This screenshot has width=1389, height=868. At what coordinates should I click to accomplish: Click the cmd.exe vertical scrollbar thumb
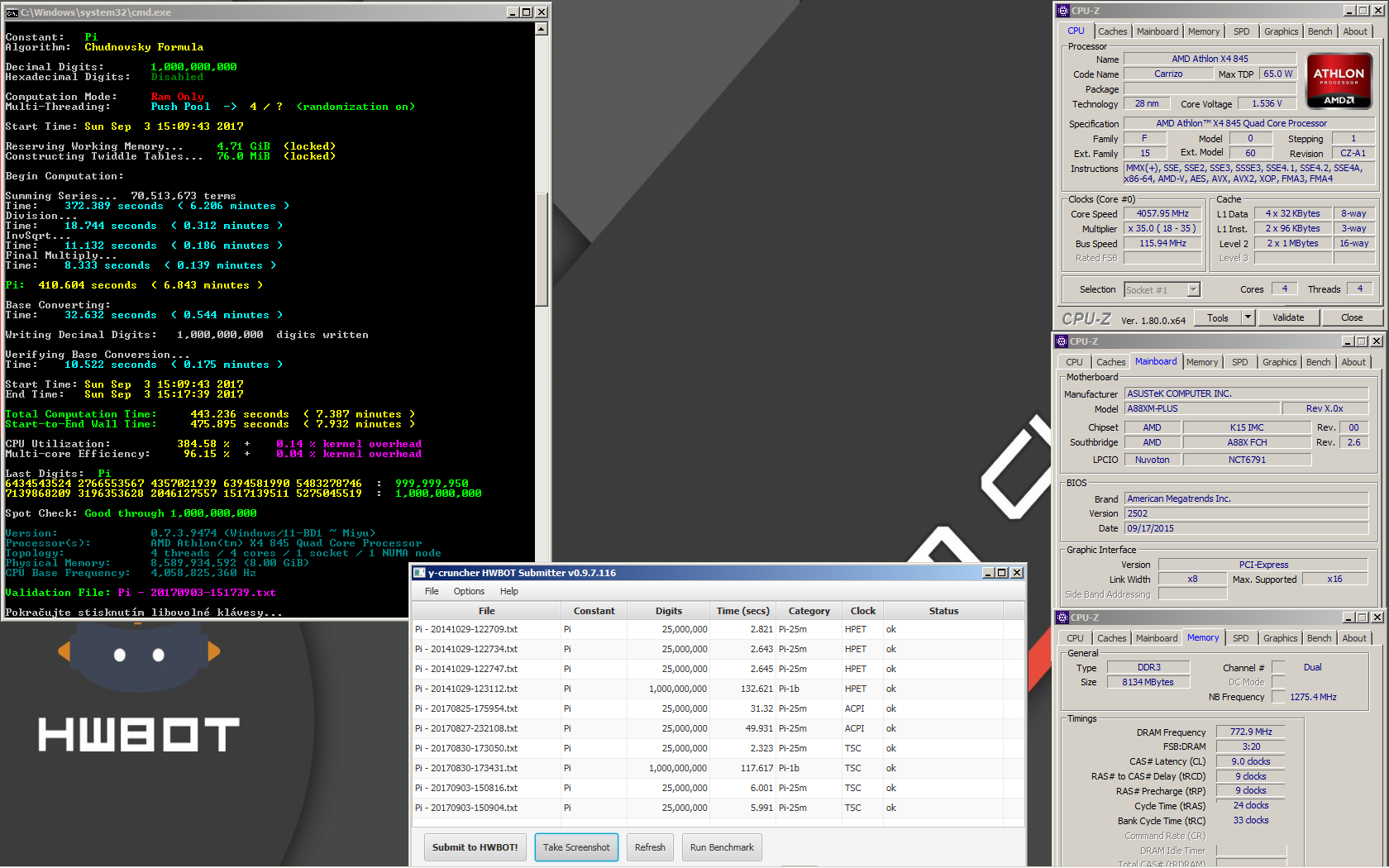[542, 249]
